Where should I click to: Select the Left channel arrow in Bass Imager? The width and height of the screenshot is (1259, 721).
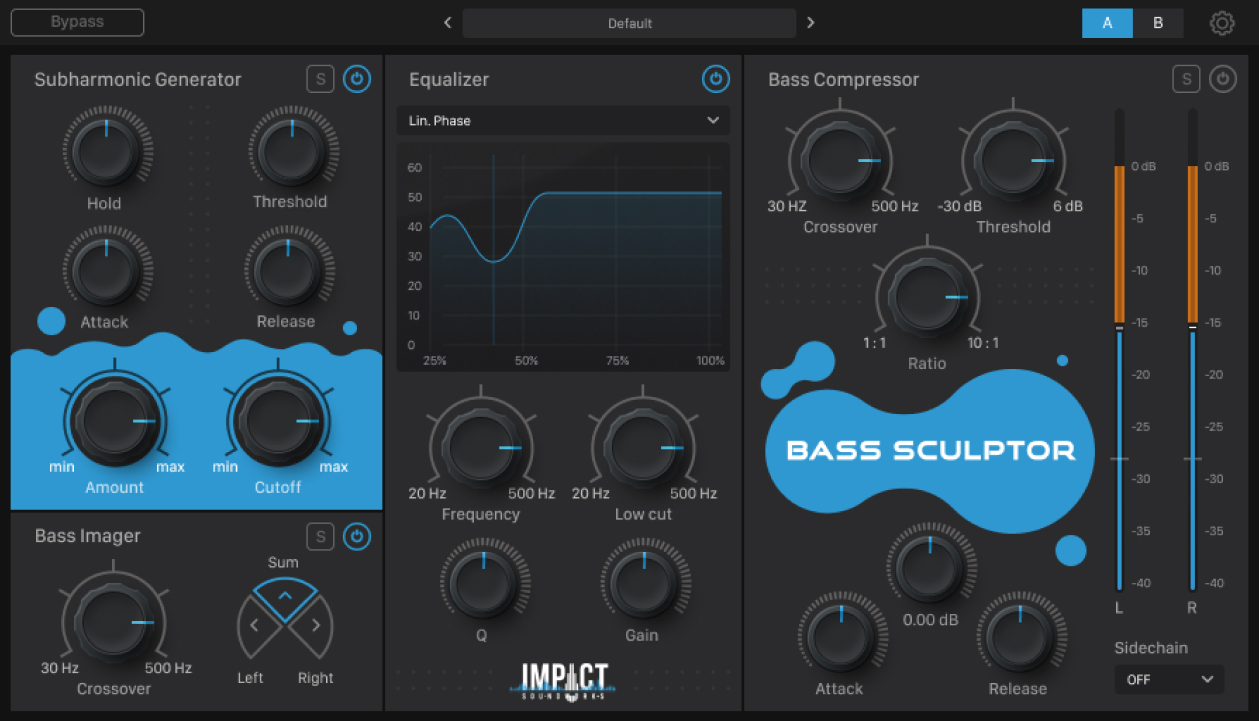(x=255, y=627)
